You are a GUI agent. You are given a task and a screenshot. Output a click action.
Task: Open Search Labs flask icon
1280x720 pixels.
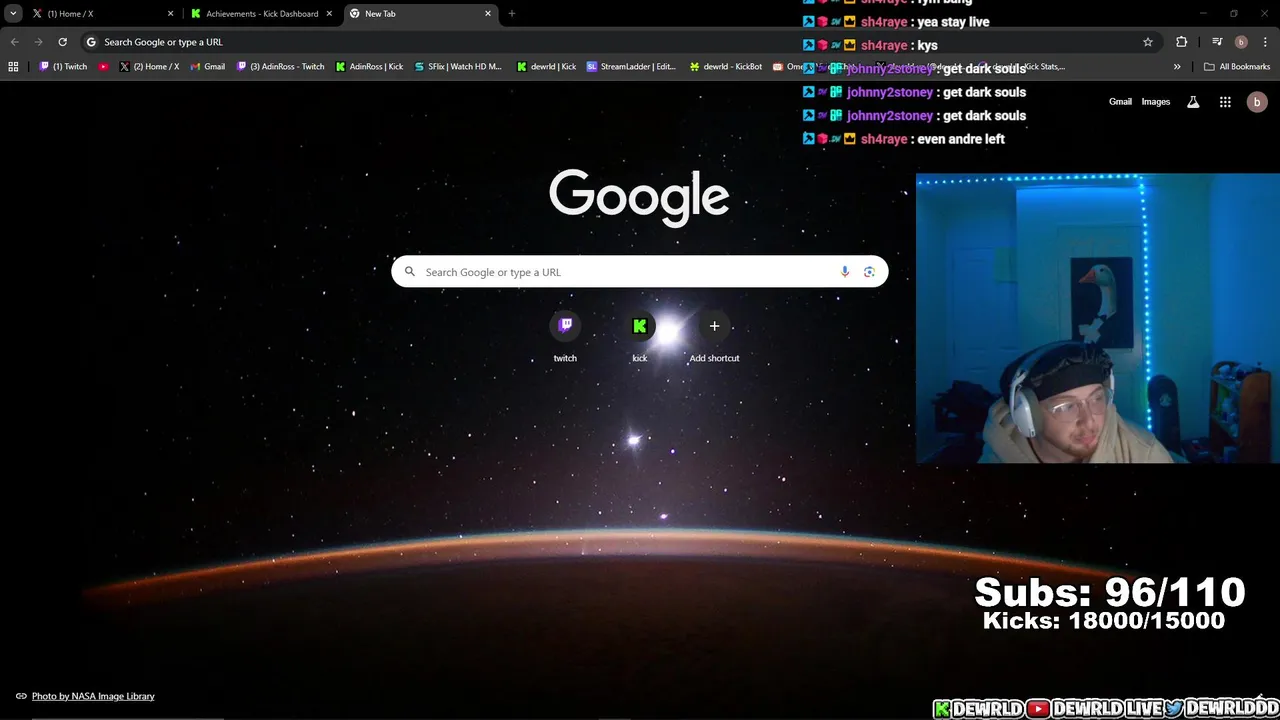(1193, 102)
